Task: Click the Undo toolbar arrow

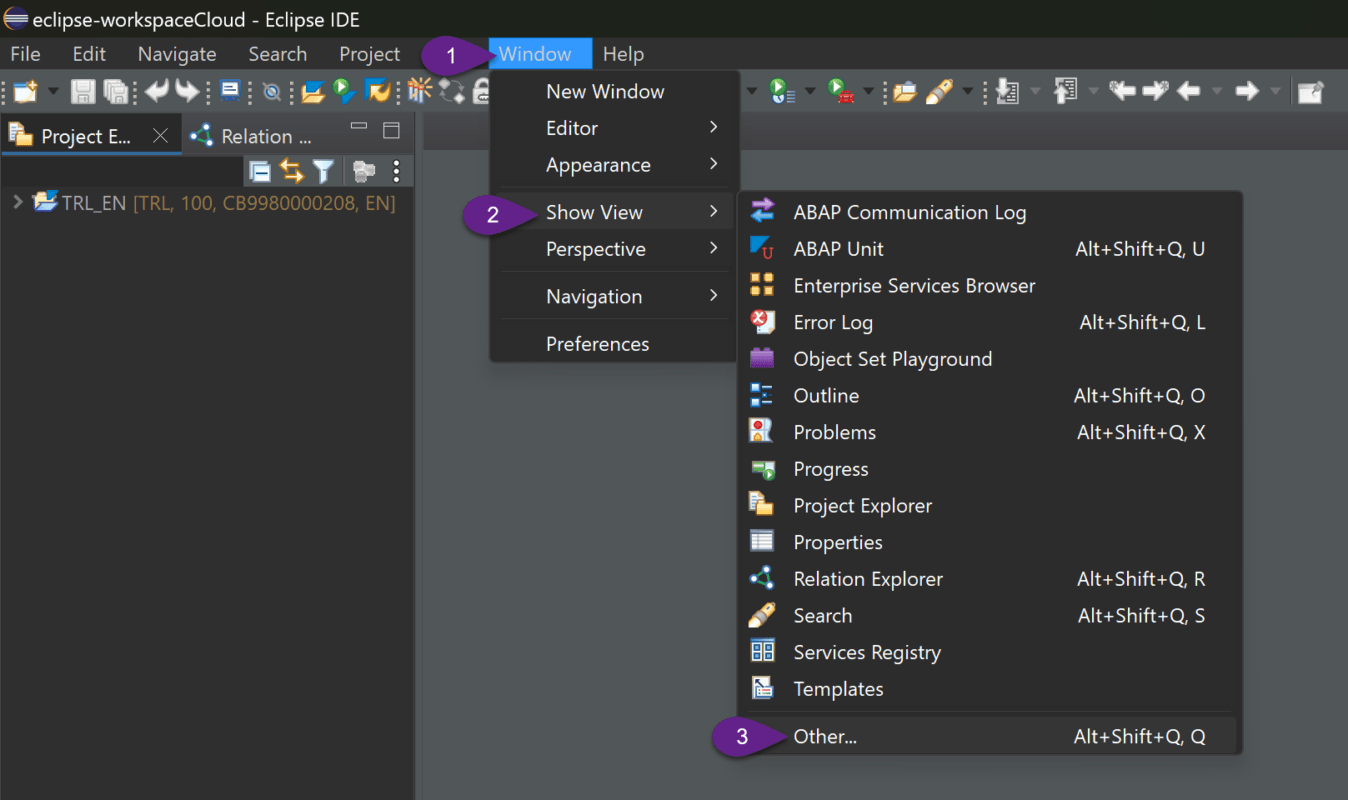Action: 156,92
